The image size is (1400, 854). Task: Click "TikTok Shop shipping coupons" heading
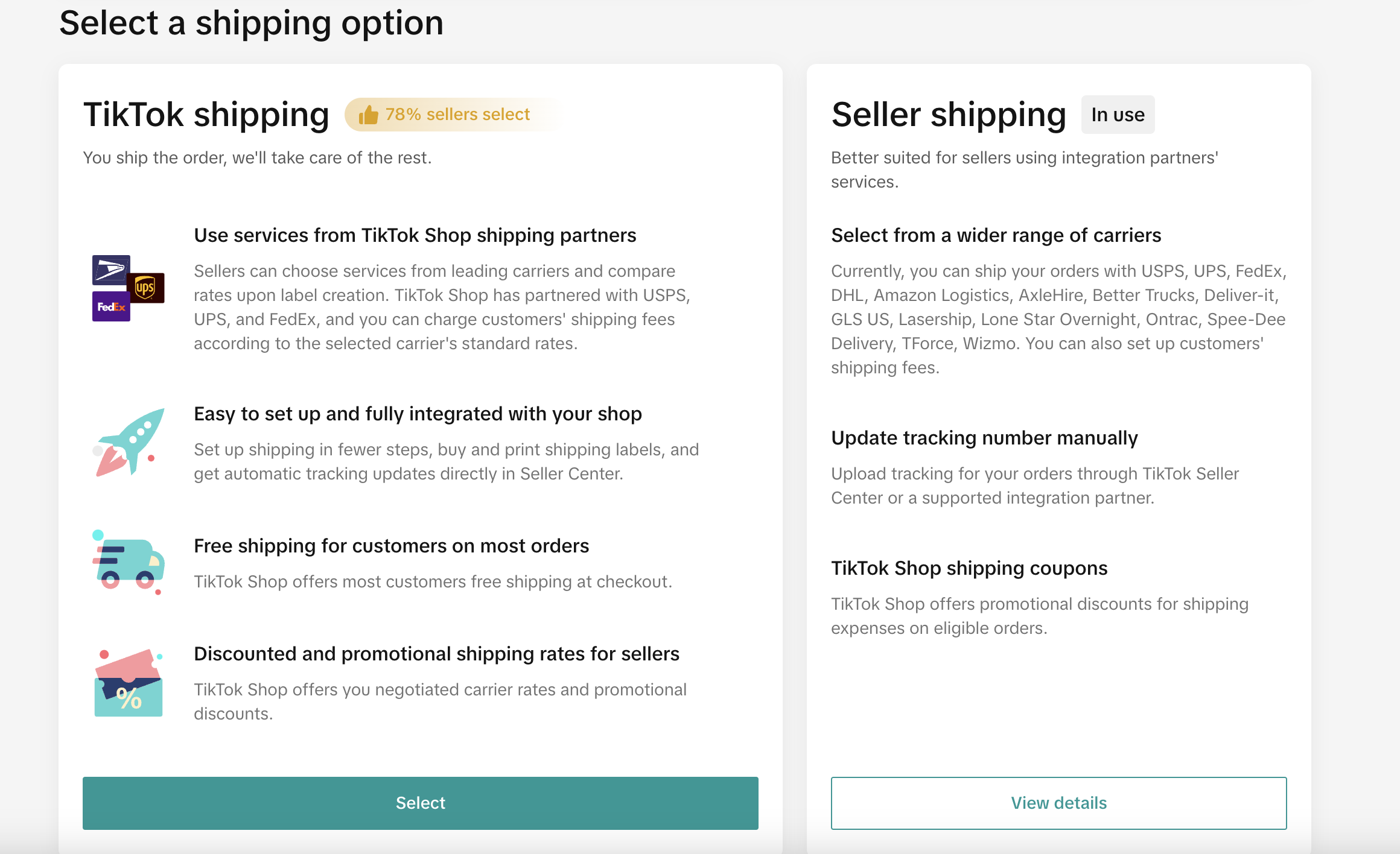[x=969, y=568]
